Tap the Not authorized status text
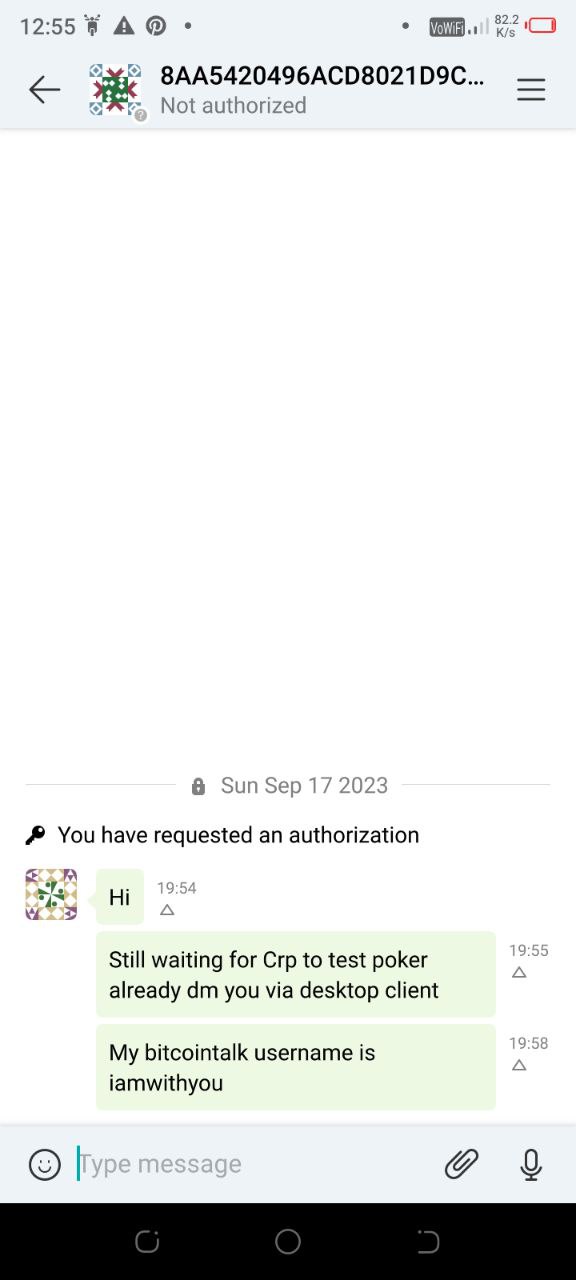Image resolution: width=576 pixels, height=1280 pixels. (x=233, y=105)
